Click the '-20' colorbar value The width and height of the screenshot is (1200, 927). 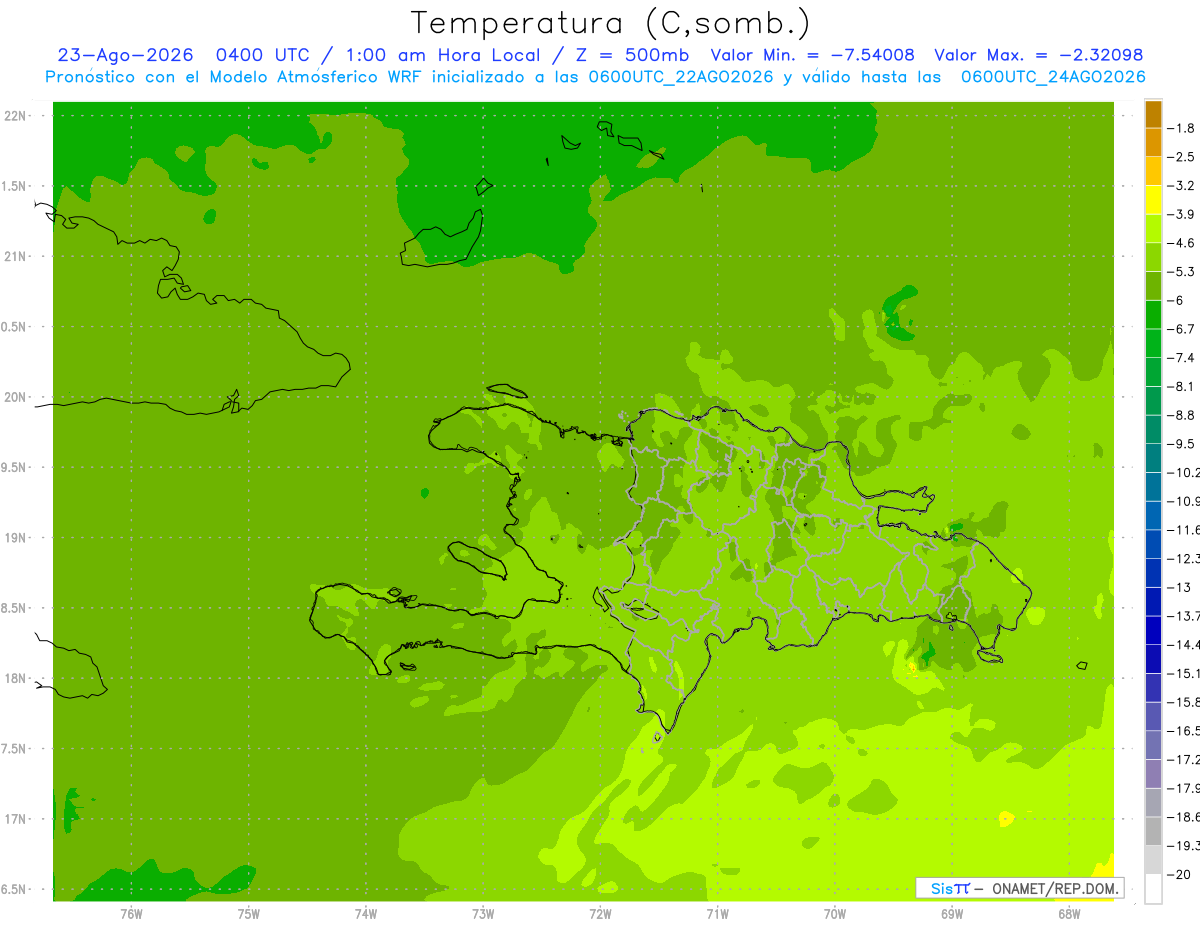point(1178,875)
